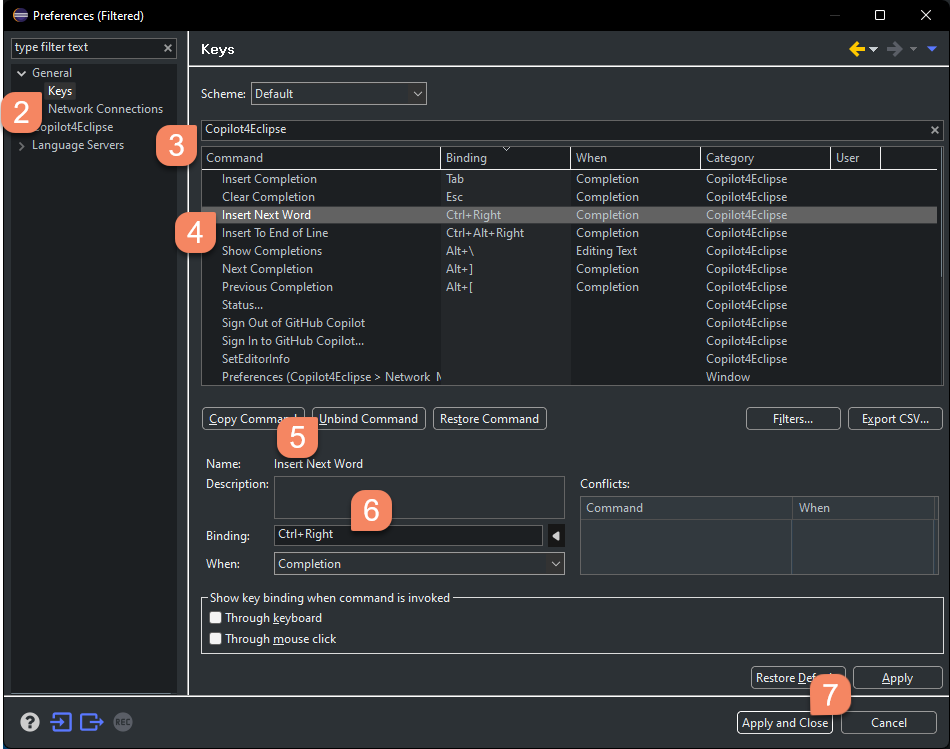
Task: Click the Cancel button
Action: click(x=889, y=723)
